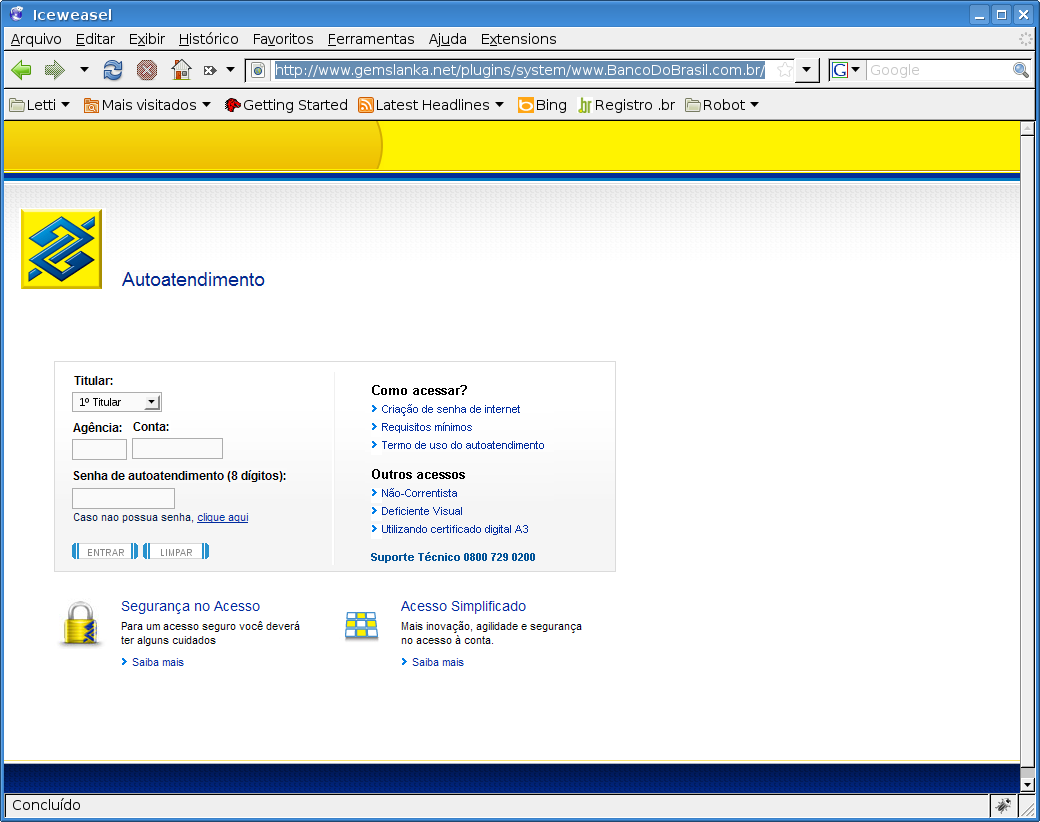Screen dimensions: 1040x822
Task: Expand the Latest Headlines dropdown arrow
Action: click(499, 105)
